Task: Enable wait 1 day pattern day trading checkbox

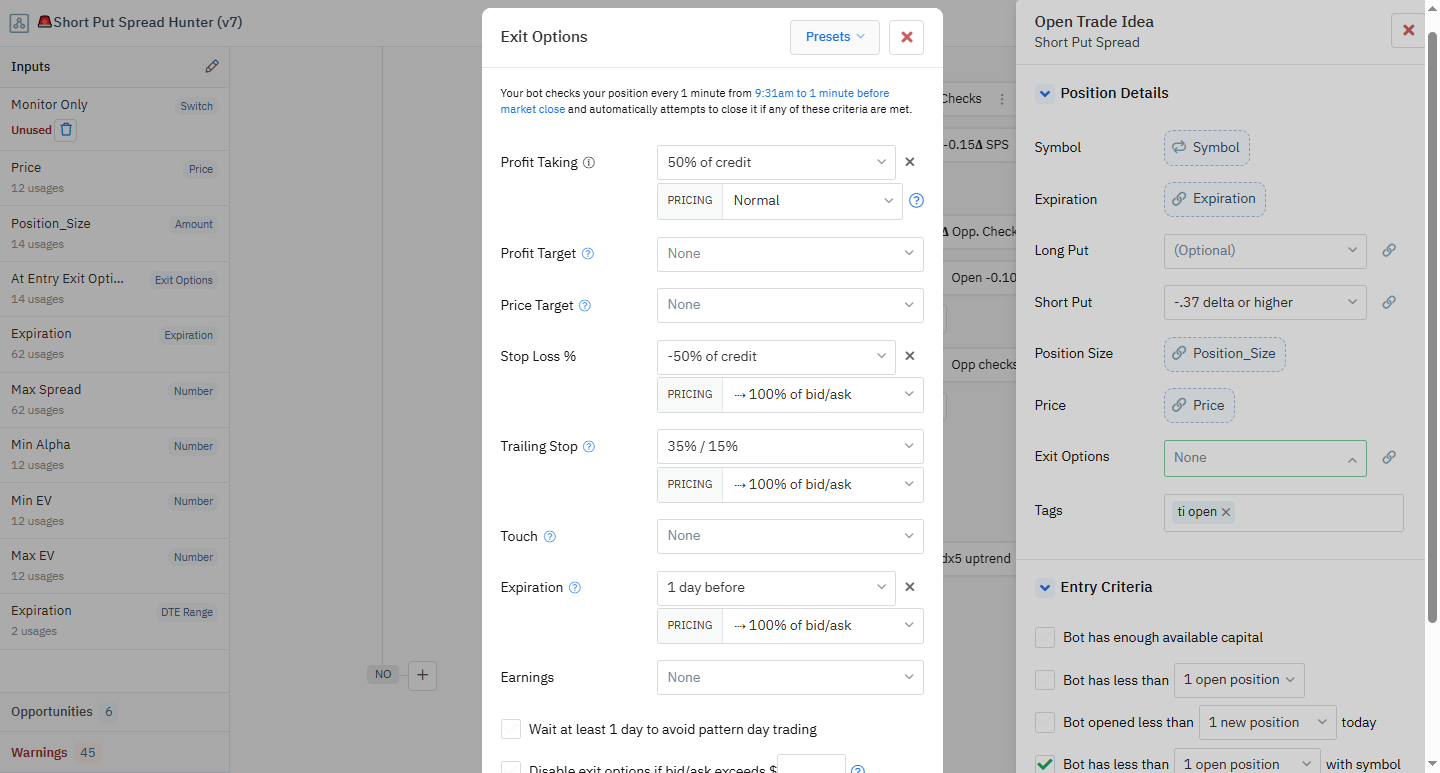Action: click(511, 729)
